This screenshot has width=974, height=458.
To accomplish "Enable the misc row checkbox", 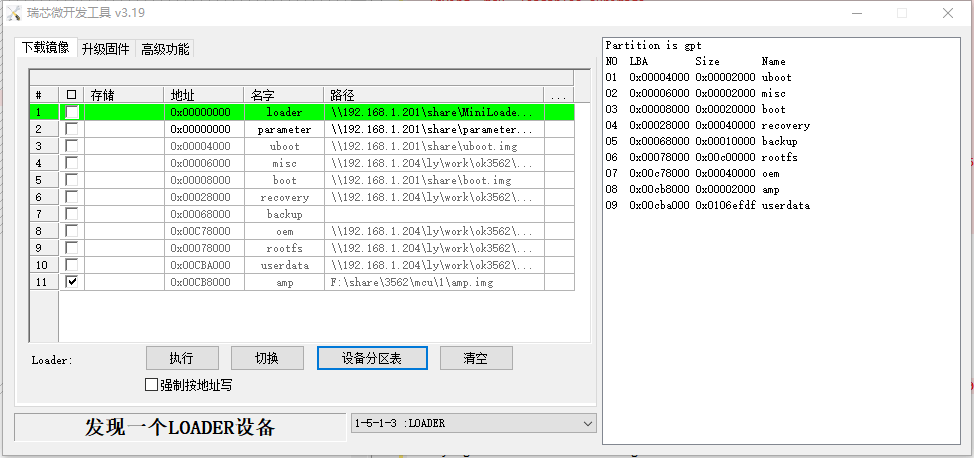I will click(73, 163).
